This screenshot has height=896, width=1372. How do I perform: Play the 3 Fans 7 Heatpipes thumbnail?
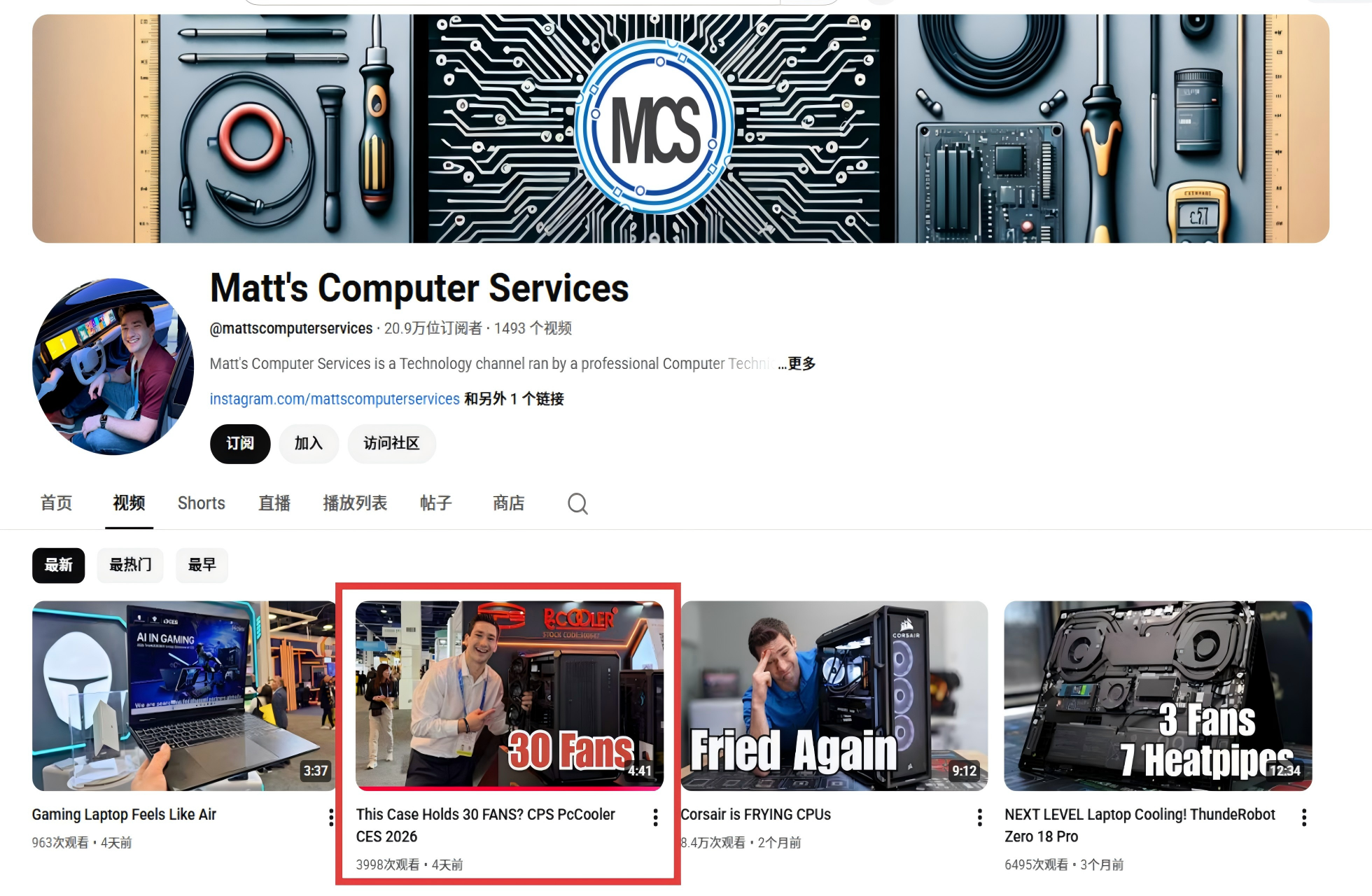tap(1158, 696)
